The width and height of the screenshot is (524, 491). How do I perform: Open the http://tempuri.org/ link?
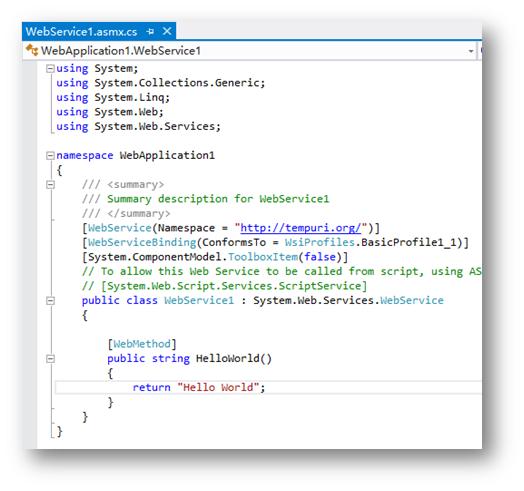(x=300, y=228)
